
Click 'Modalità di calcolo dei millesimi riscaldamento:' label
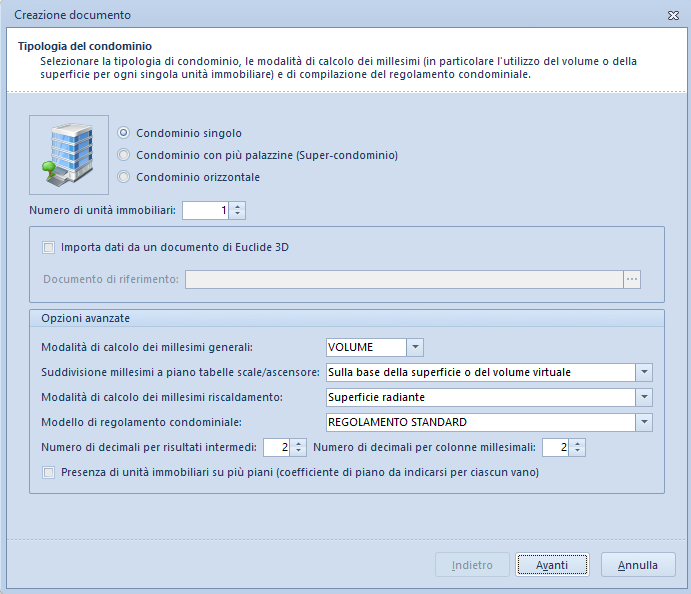[162, 397]
